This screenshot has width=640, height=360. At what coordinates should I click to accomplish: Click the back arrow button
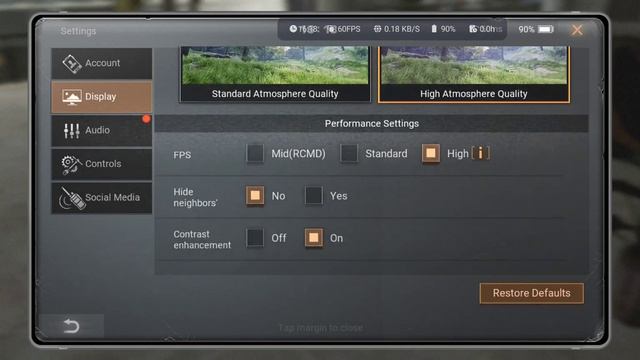(71, 326)
